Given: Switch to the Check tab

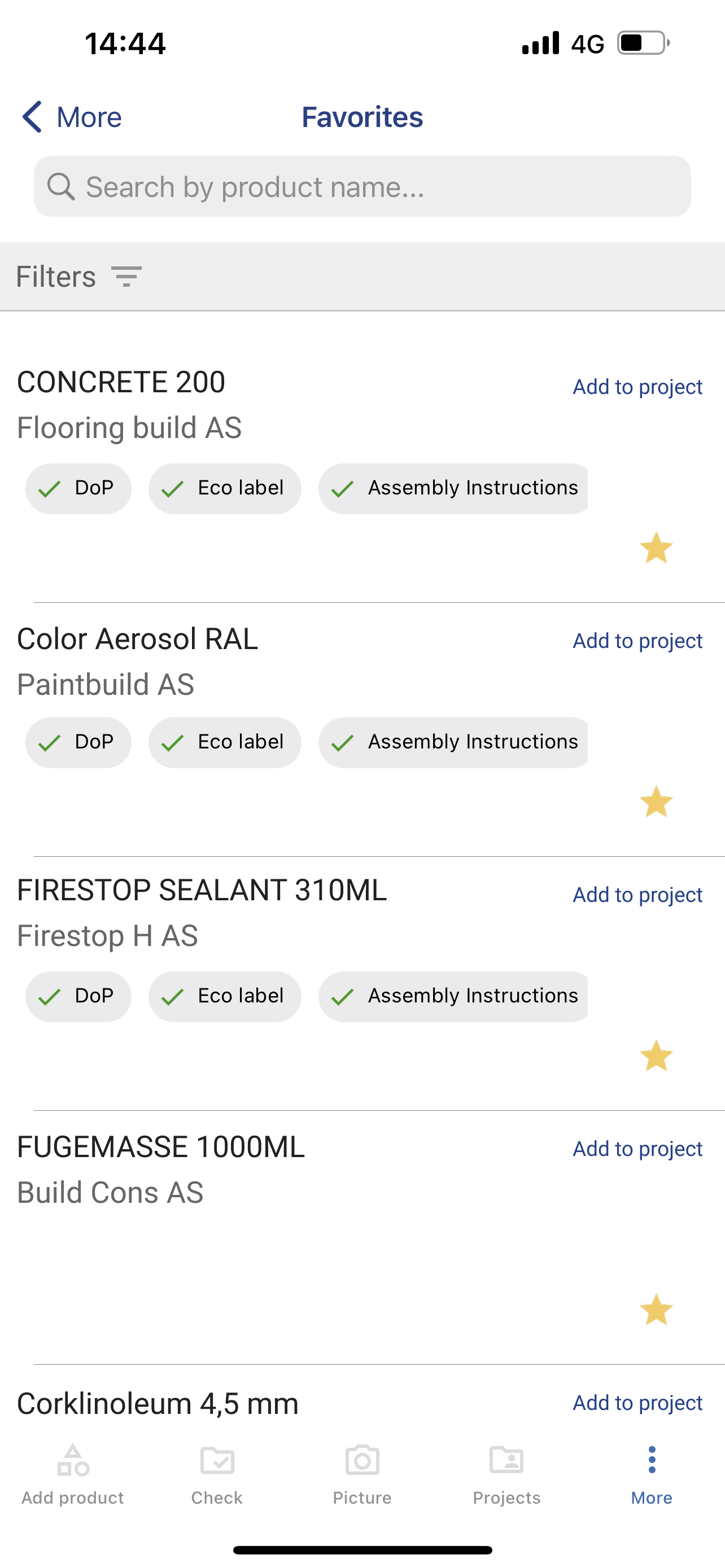Looking at the screenshot, I should (217, 1475).
